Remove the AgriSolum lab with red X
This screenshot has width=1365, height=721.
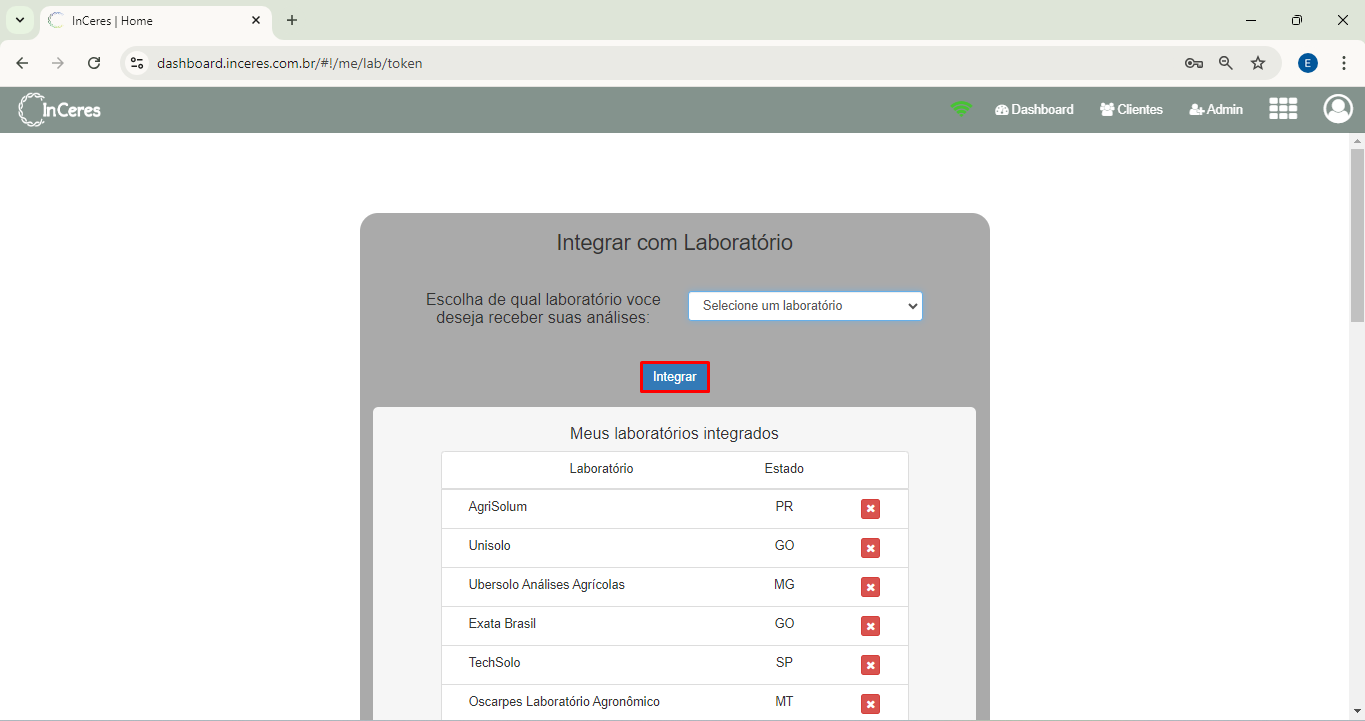tap(870, 509)
